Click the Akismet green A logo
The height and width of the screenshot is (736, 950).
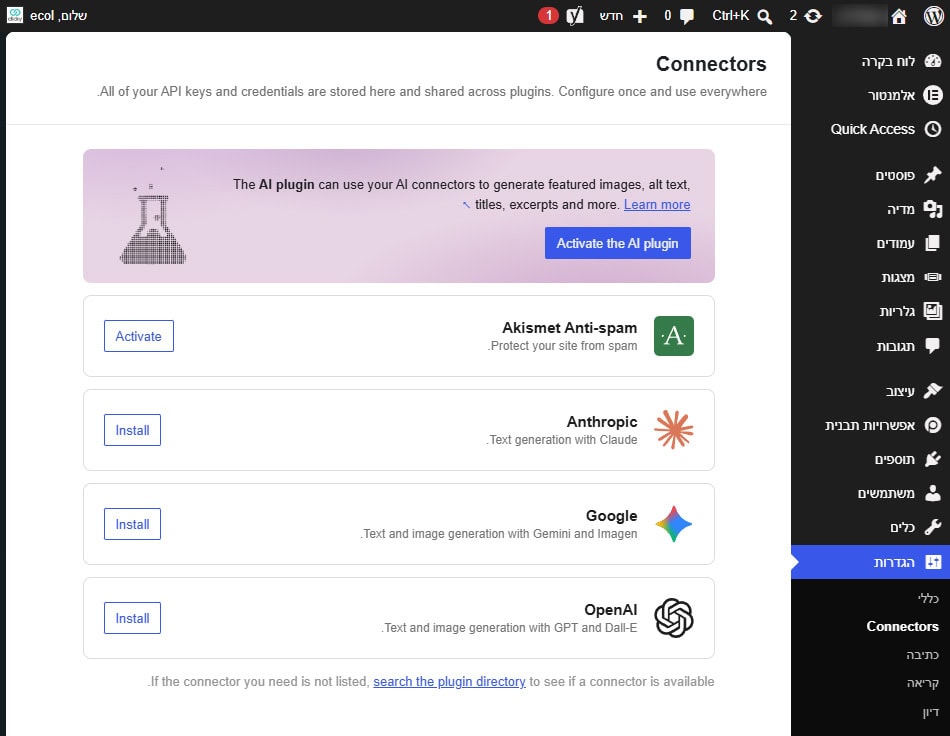(x=674, y=336)
